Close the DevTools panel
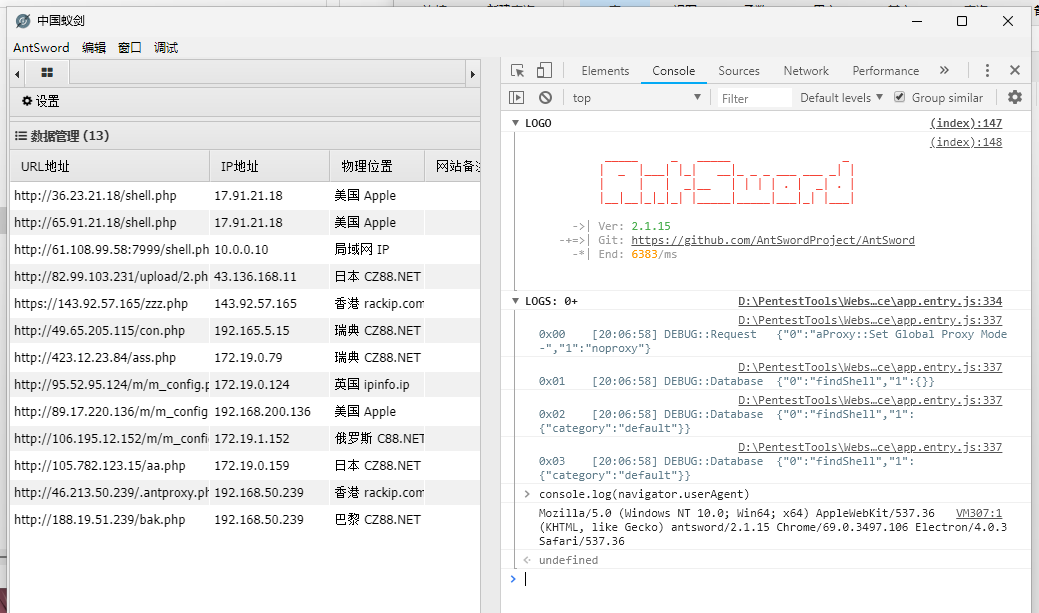This screenshot has width=1039, height=613. (x=1015, y=70)
